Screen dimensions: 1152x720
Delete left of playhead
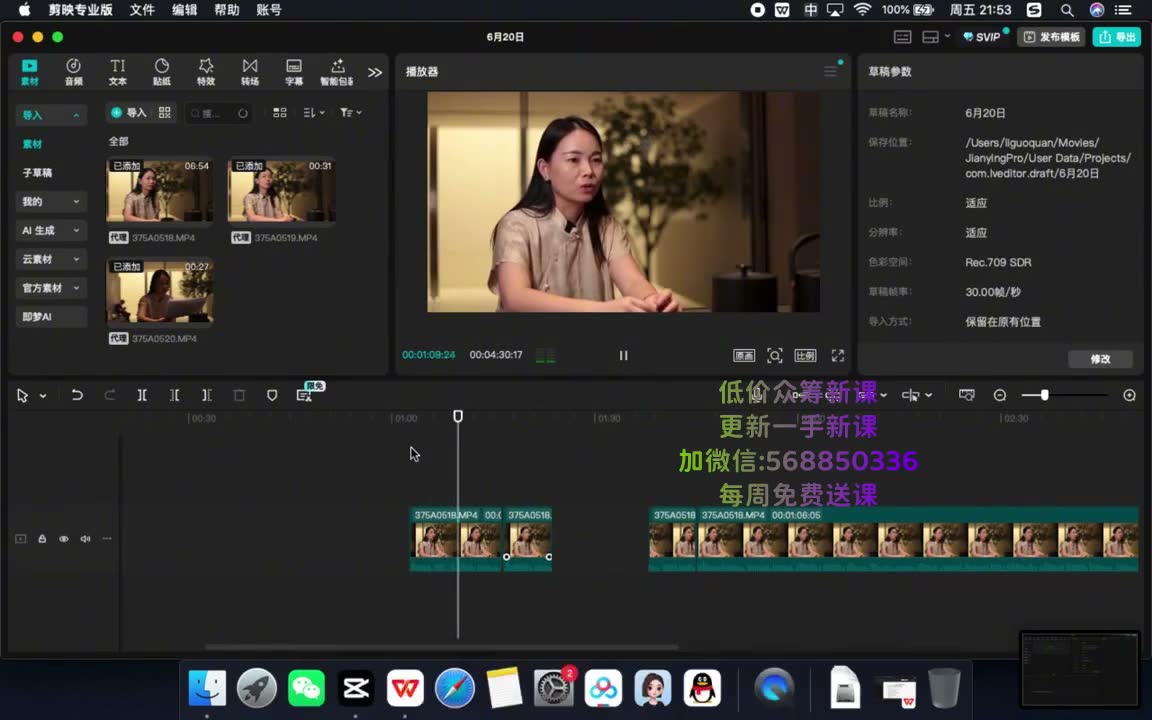(x=174, y=395)
